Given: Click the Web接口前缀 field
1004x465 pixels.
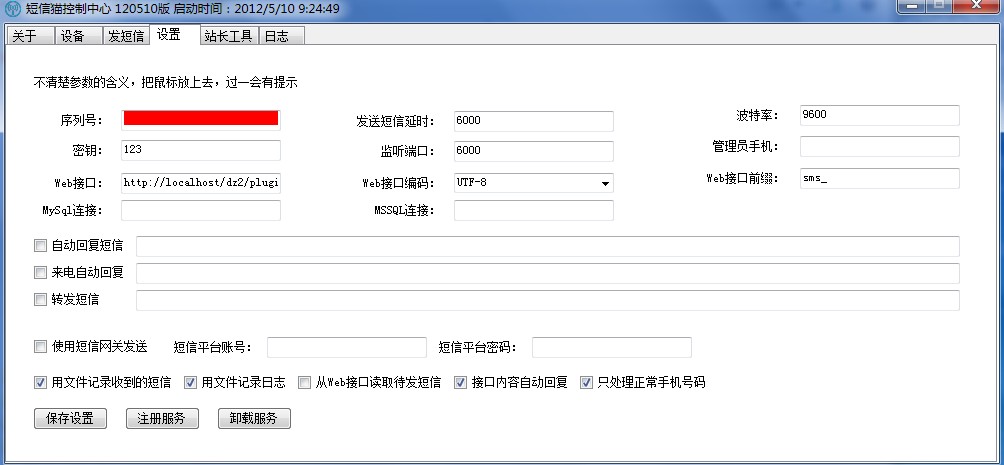Looking at the screenshot, I should pyautogui.click(x=880, y=179).
